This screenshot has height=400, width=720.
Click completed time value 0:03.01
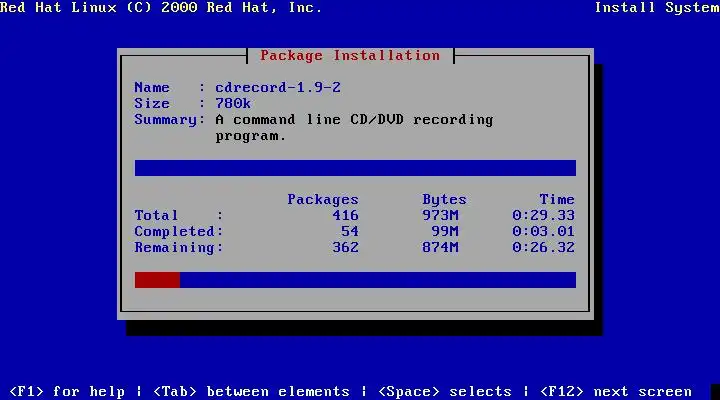point(543,231)
